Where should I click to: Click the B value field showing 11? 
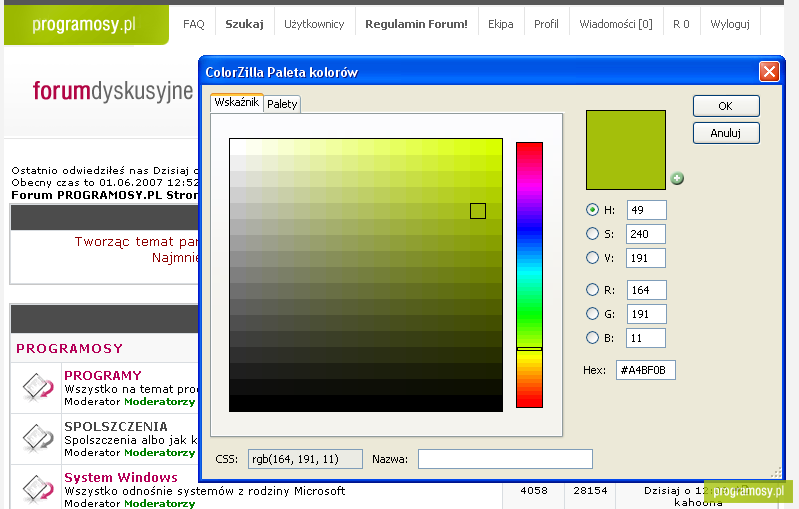[x=646, y=338]
